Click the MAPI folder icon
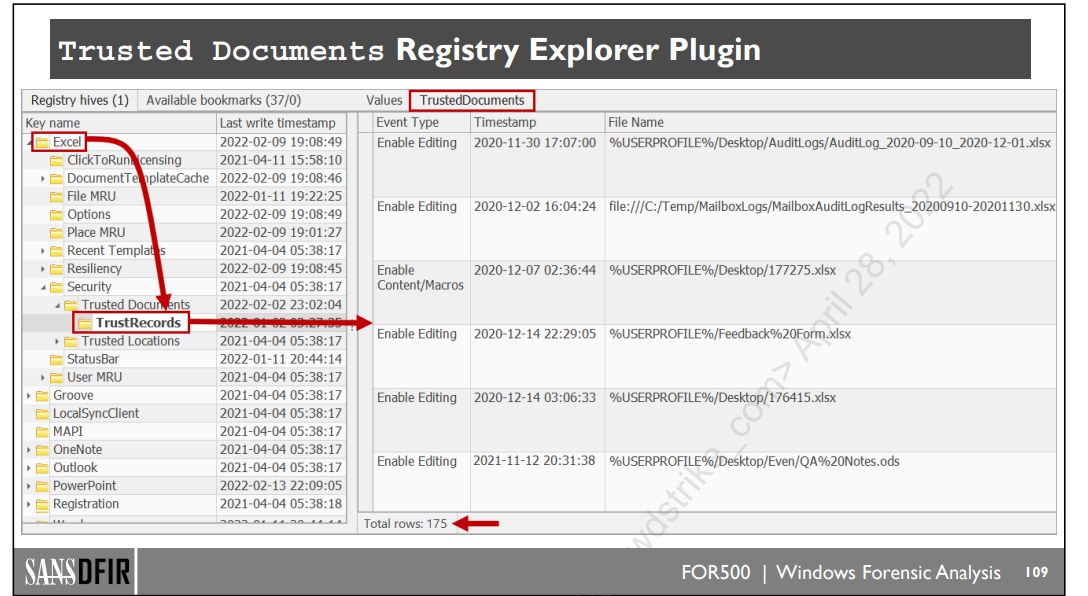This screenshot has height=596, width=1088. click(41, 432)
